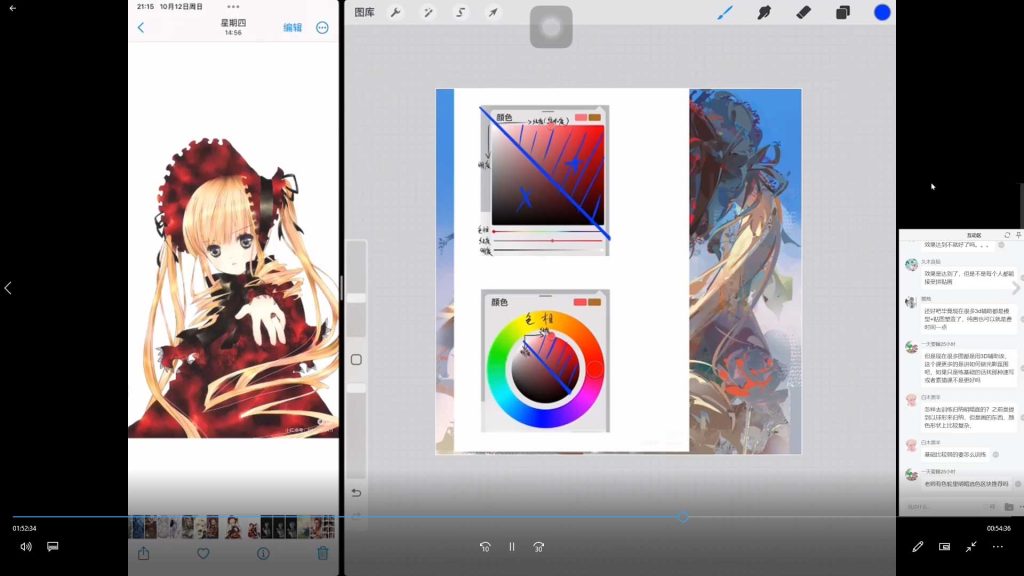Click the video progress bar handle
This screenshot has height=576, width=1024.
682,517
